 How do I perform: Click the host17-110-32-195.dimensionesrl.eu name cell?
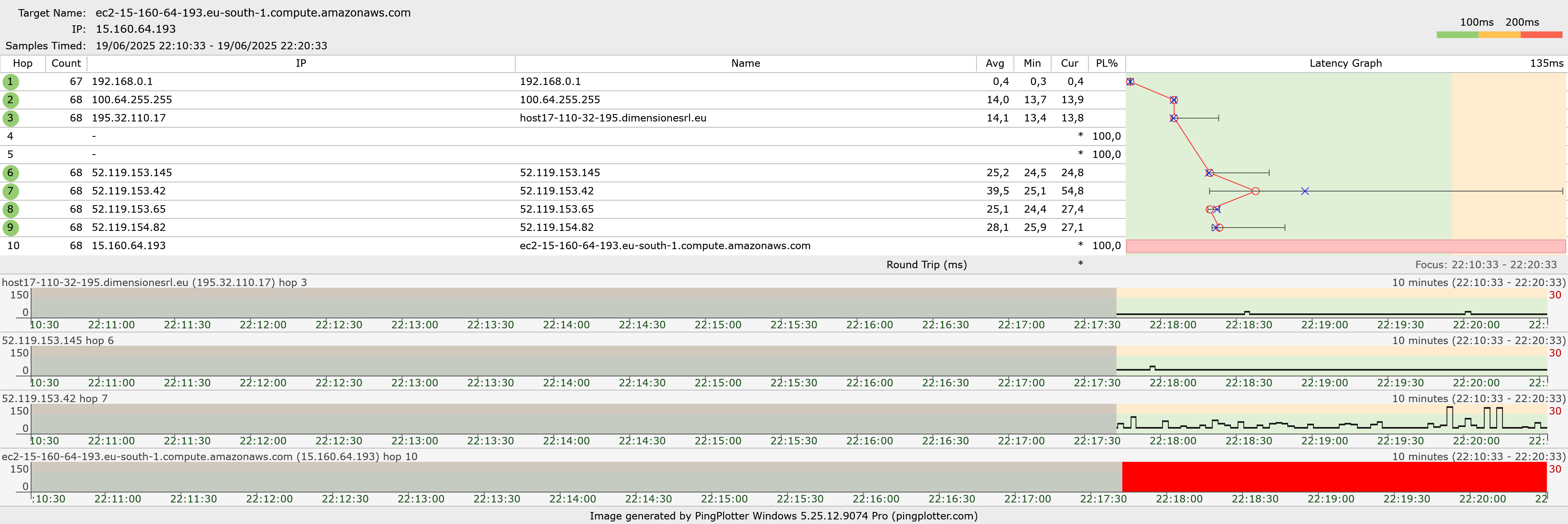tap(612, 118)
